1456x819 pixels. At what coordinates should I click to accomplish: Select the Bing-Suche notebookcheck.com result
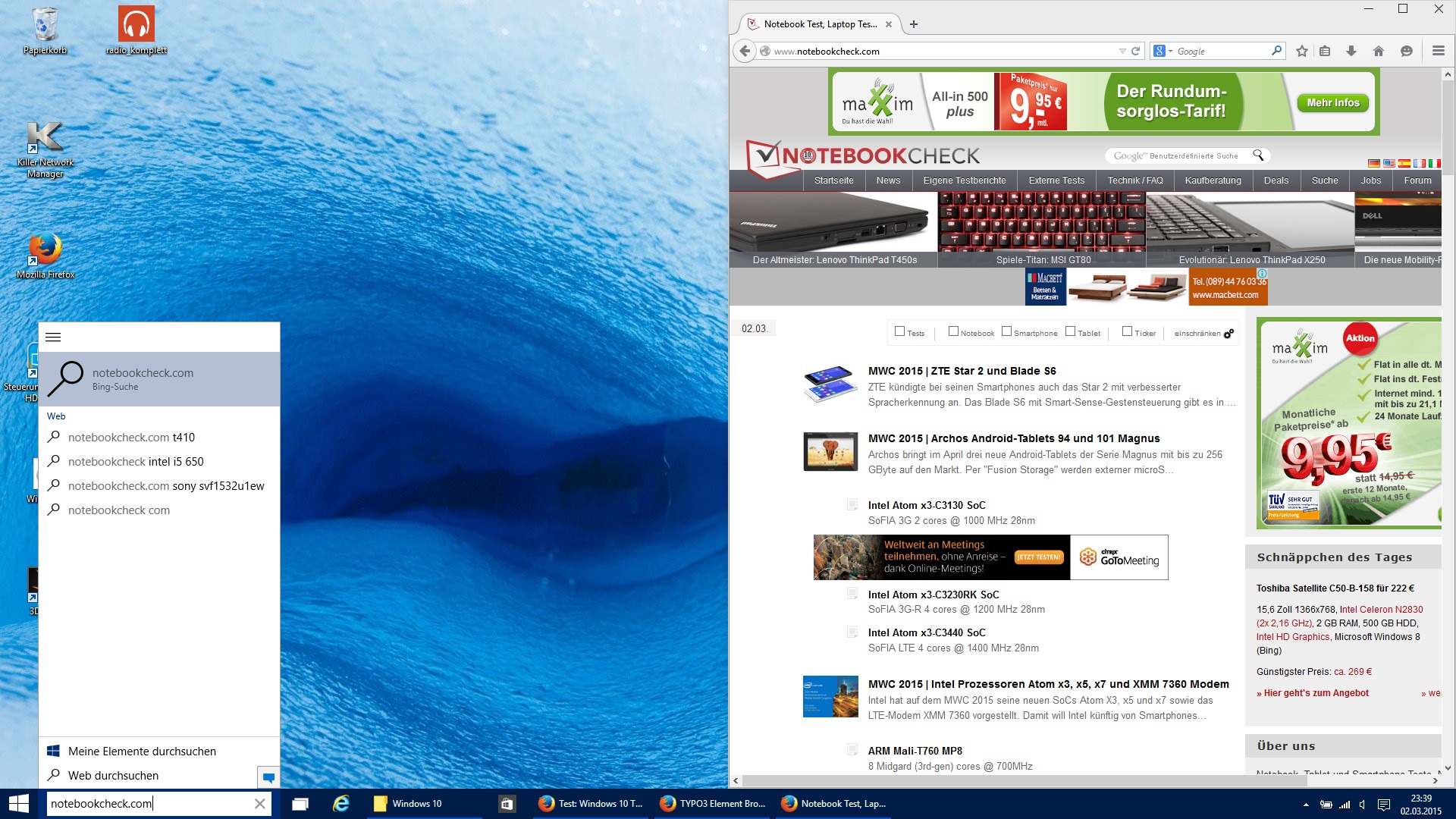click(159, 379)
